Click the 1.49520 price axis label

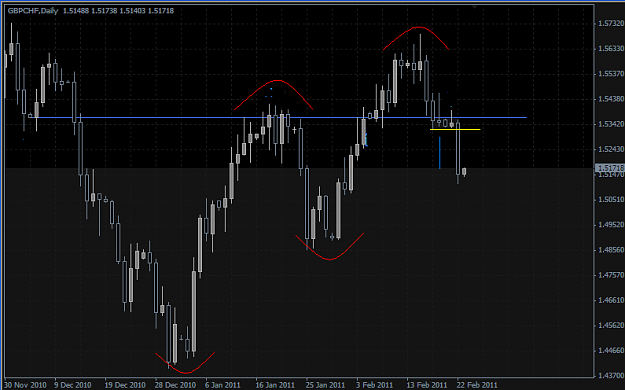611,225
